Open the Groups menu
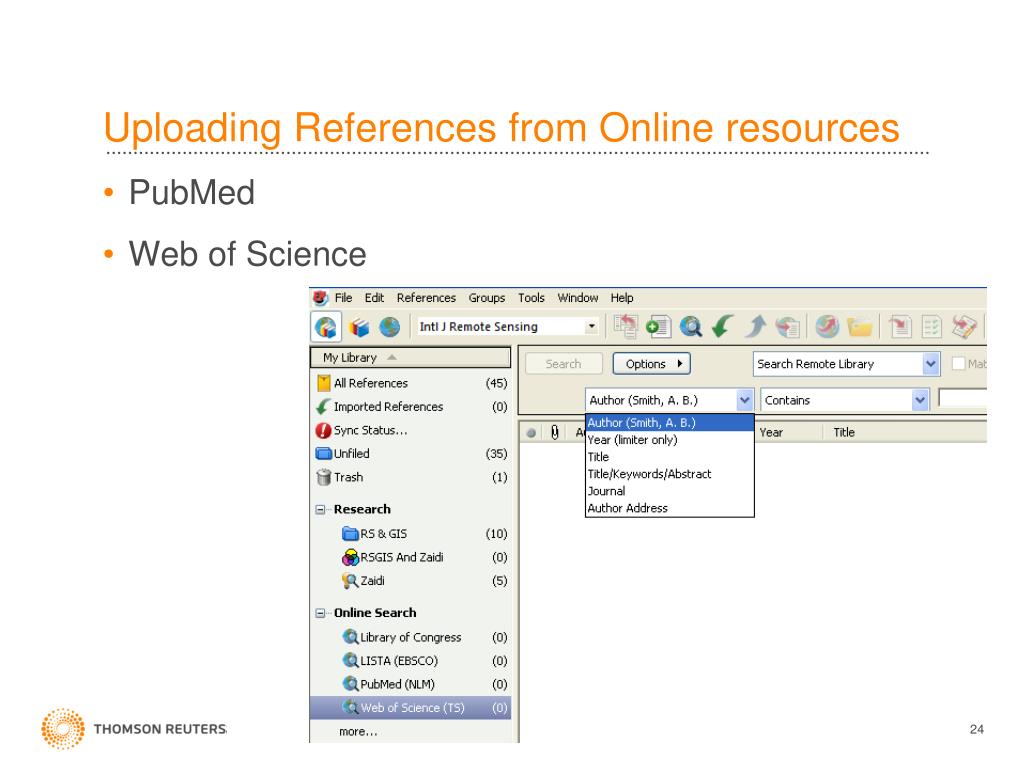The width and height of the screenshot is (1024, 768). click(487, 298)
